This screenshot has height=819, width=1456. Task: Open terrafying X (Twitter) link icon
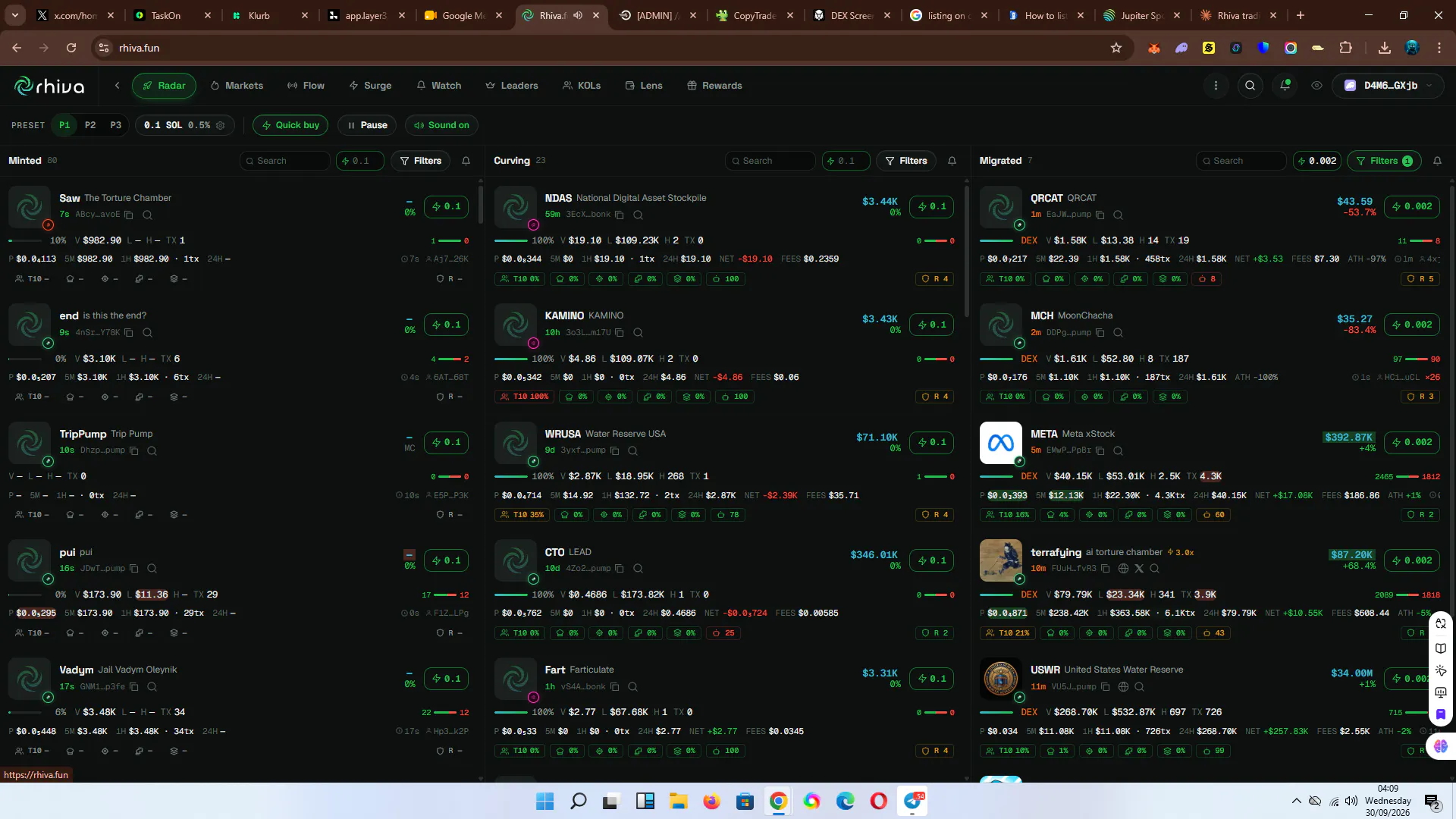click(x=1139, y=569)
